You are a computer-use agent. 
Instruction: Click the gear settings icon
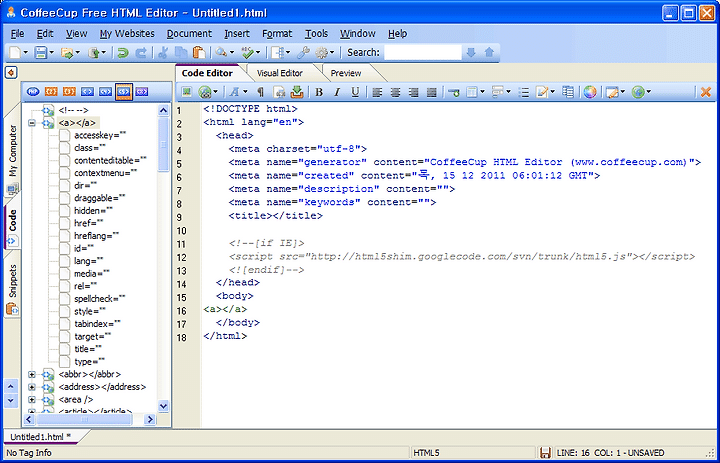click(321, 53)
